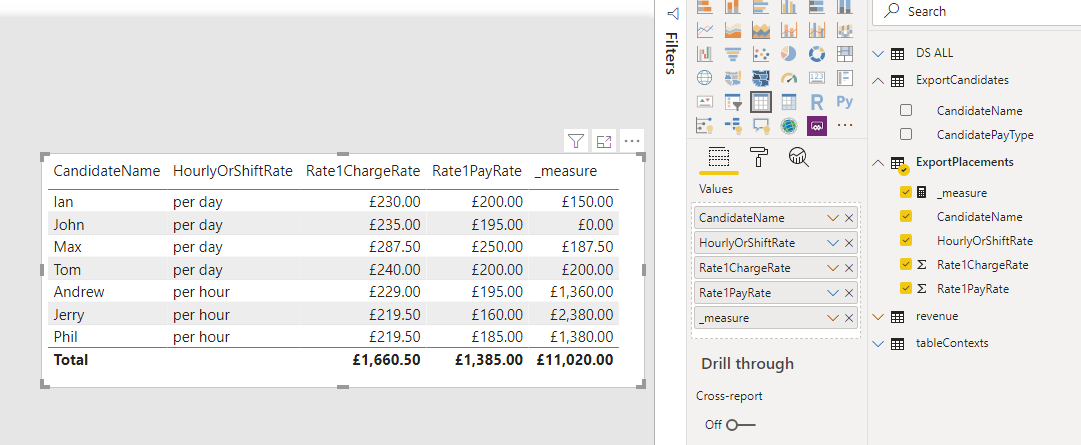Switch to the Format paint-roller tab
1081x445 pixels.
point(759,157)
